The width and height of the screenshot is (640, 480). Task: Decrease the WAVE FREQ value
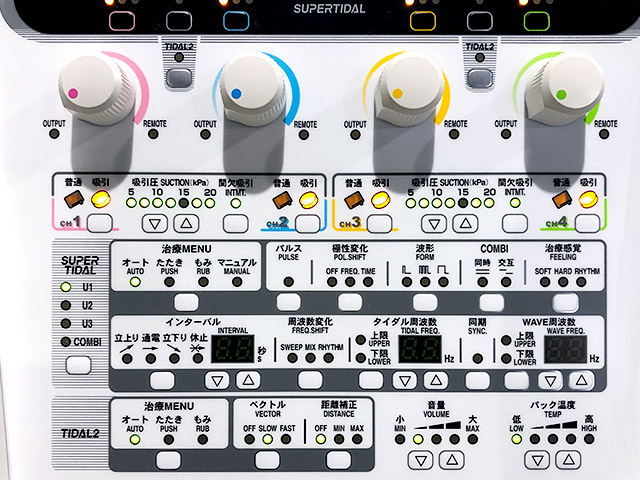[550, 380]
